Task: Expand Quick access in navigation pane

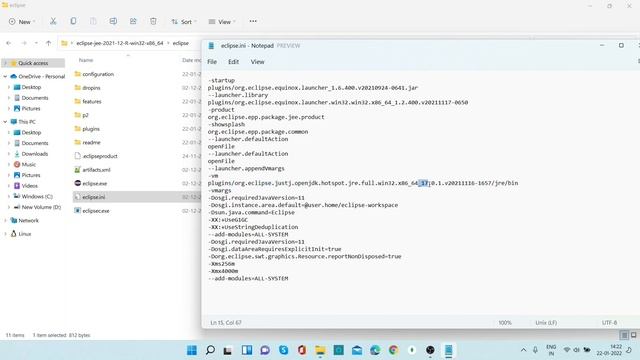Action: (5, 63)
